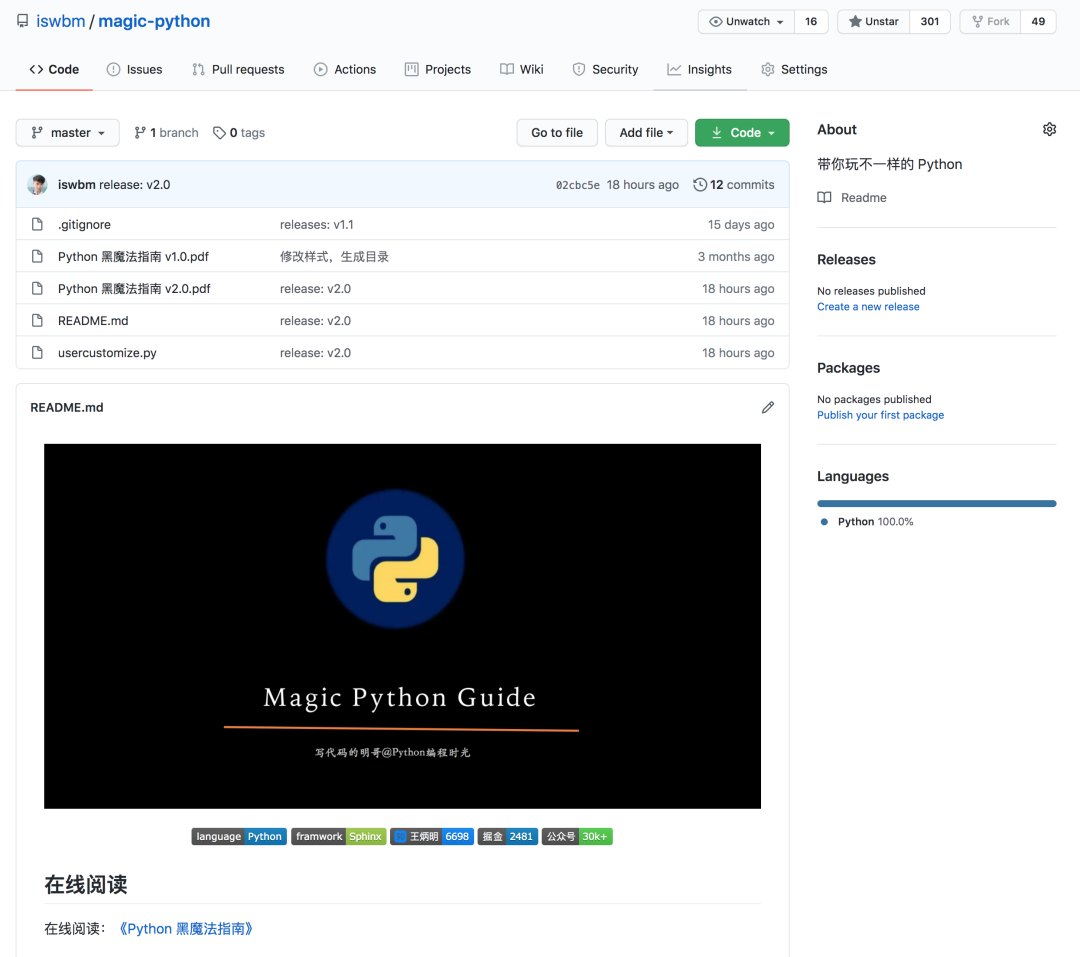
Task: Click Create a new release
Action: click(868, 307)
